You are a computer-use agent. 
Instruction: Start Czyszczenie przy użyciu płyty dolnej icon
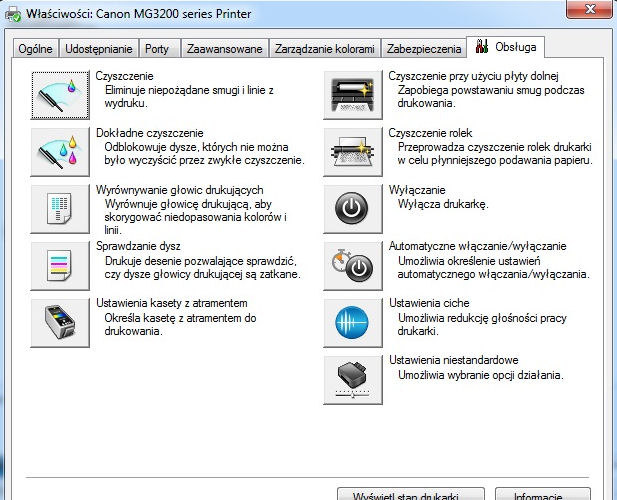[x=353, y=95]
